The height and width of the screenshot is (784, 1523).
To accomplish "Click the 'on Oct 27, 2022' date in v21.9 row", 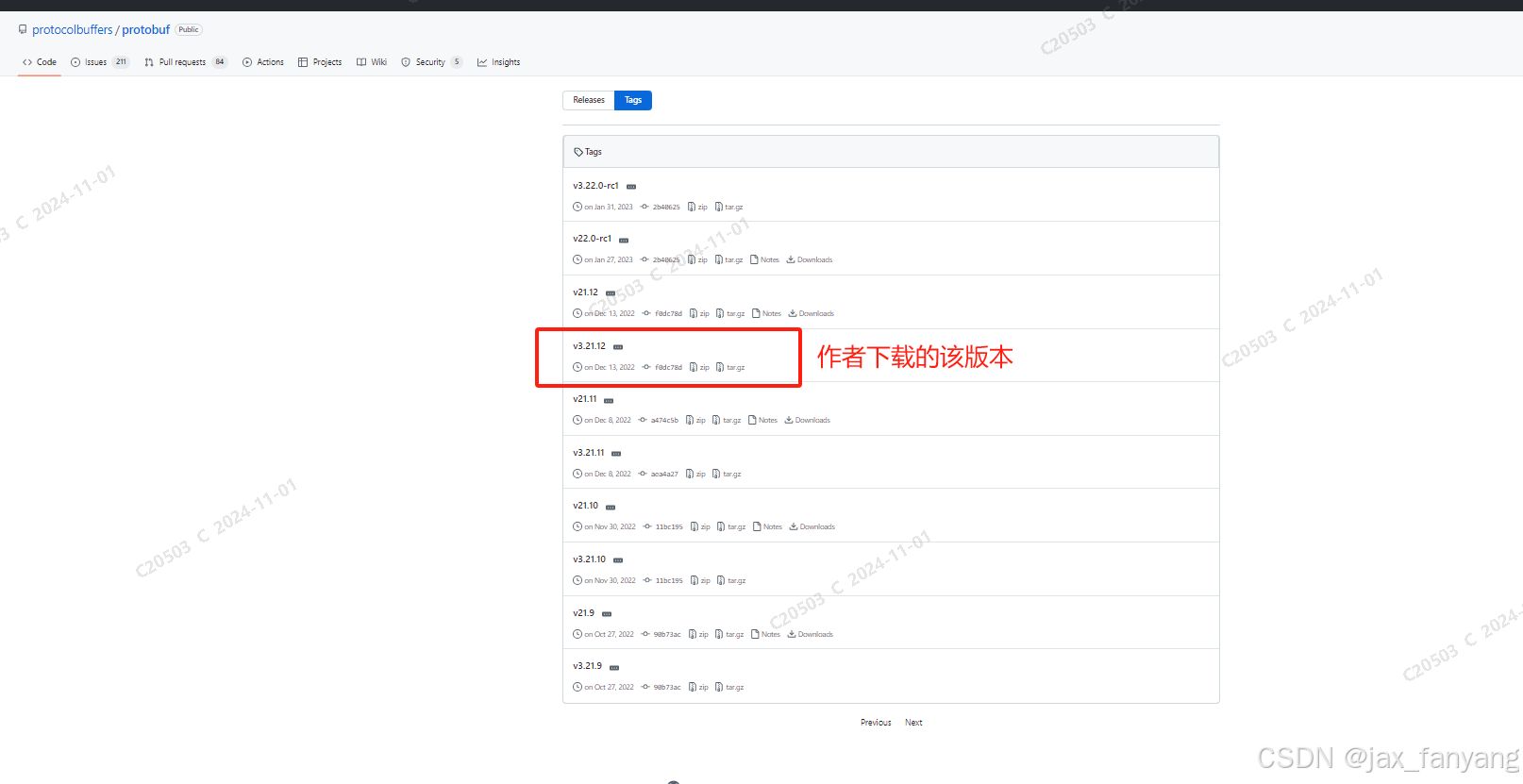I will pyautogui.click(x=603, y=634).
